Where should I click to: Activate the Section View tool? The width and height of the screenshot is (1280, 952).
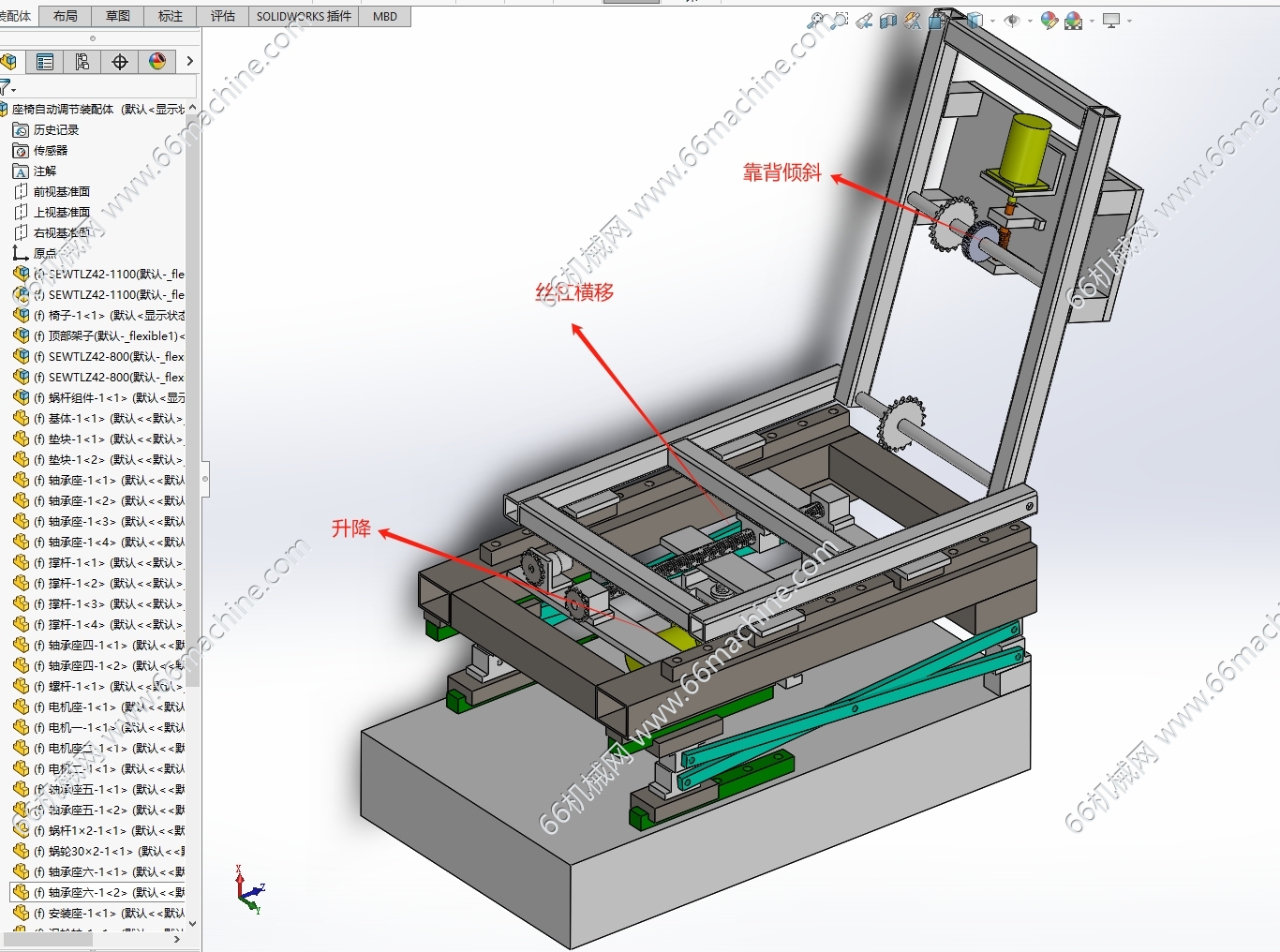[888, 21]
